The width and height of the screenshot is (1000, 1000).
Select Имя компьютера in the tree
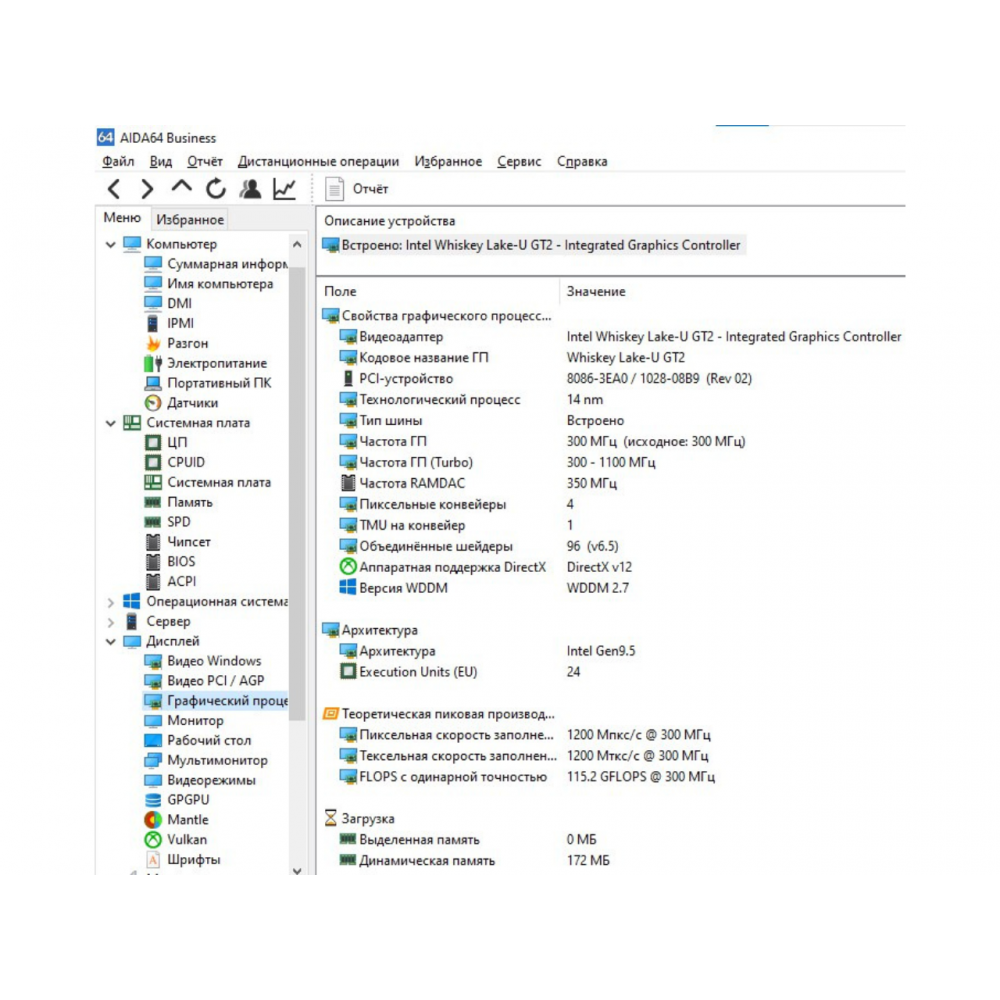209,284
